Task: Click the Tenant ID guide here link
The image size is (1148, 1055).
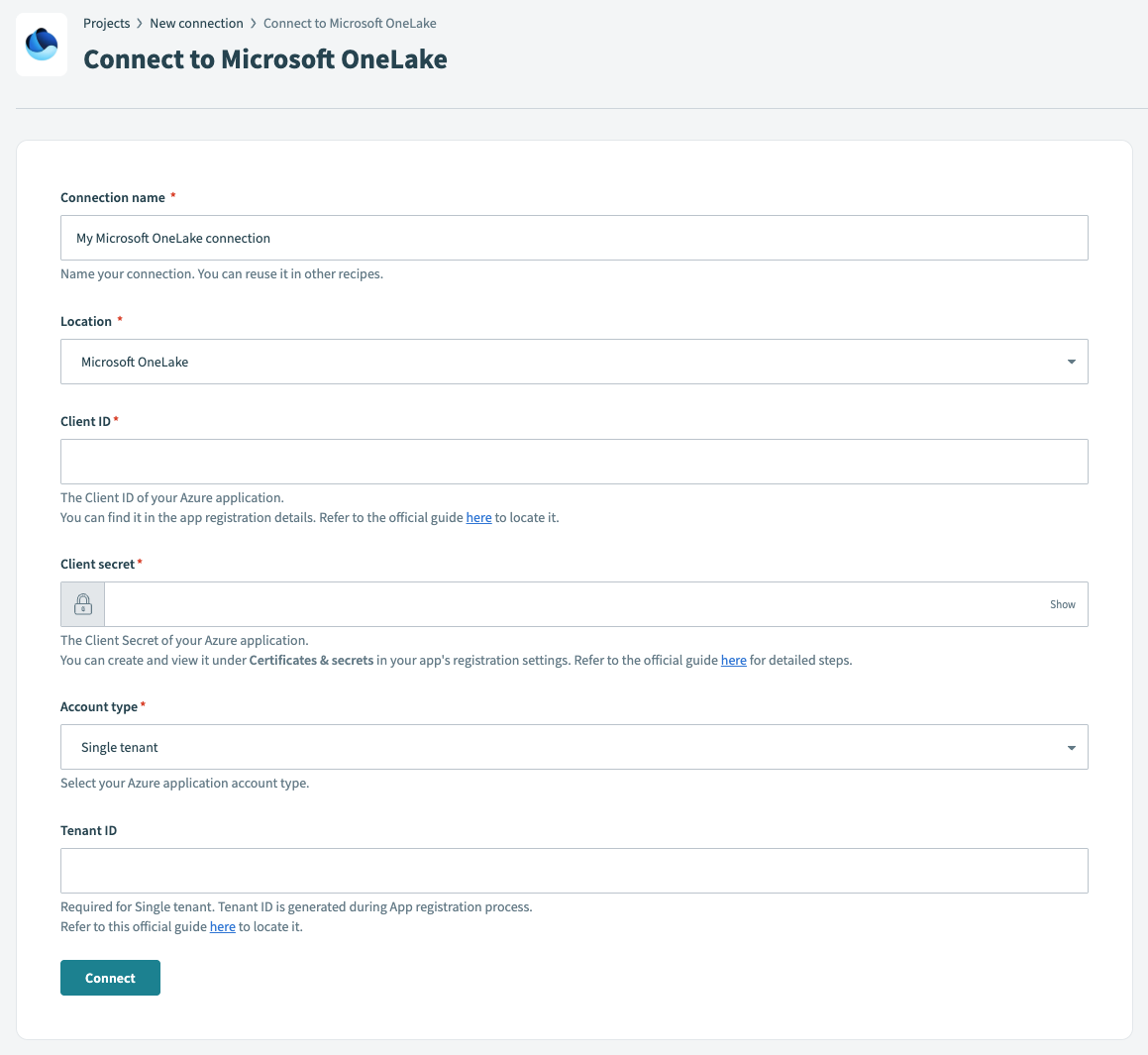Action: (x=222, y=926)
